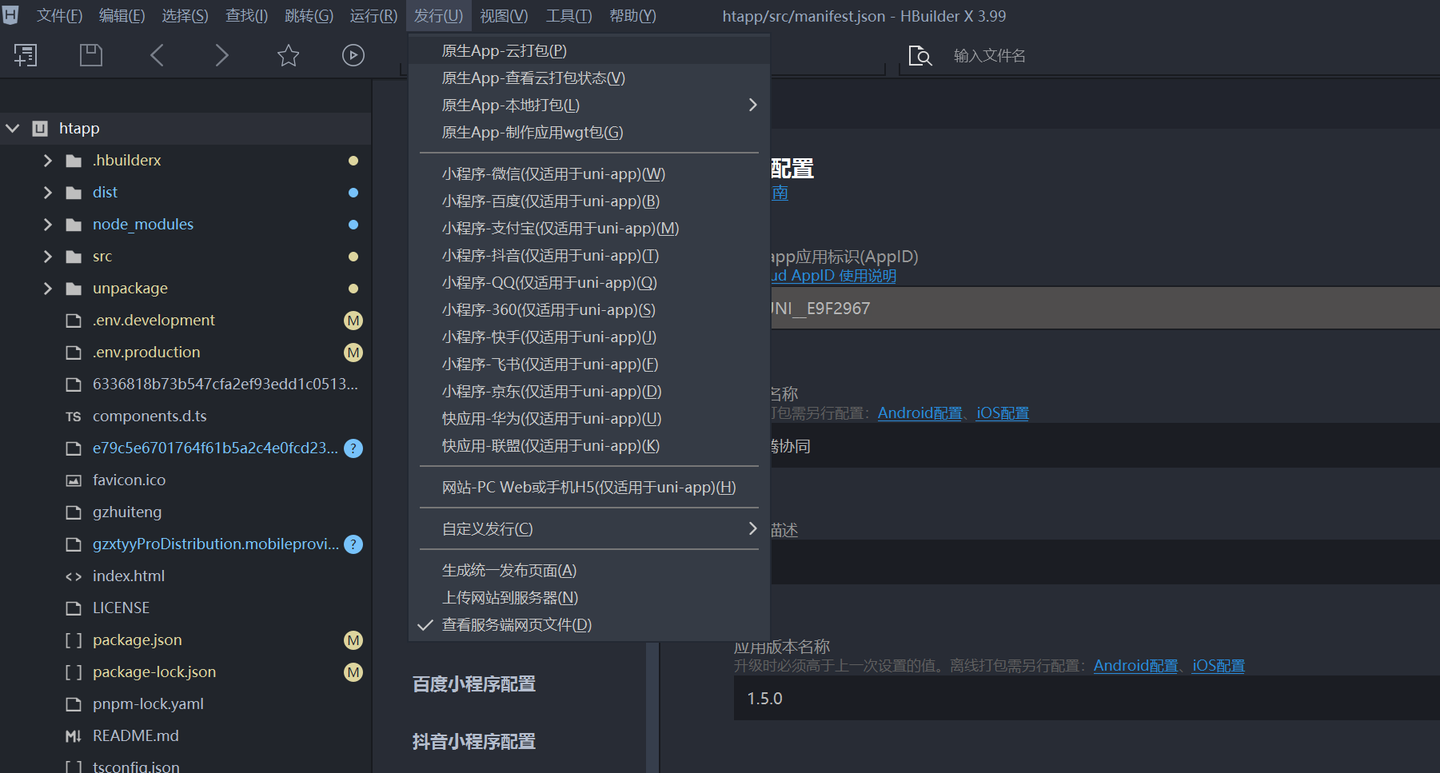The width and height of the screenshot is (1440, 773).
Task: Click the run play circle icon
Action: pos(353,56)
